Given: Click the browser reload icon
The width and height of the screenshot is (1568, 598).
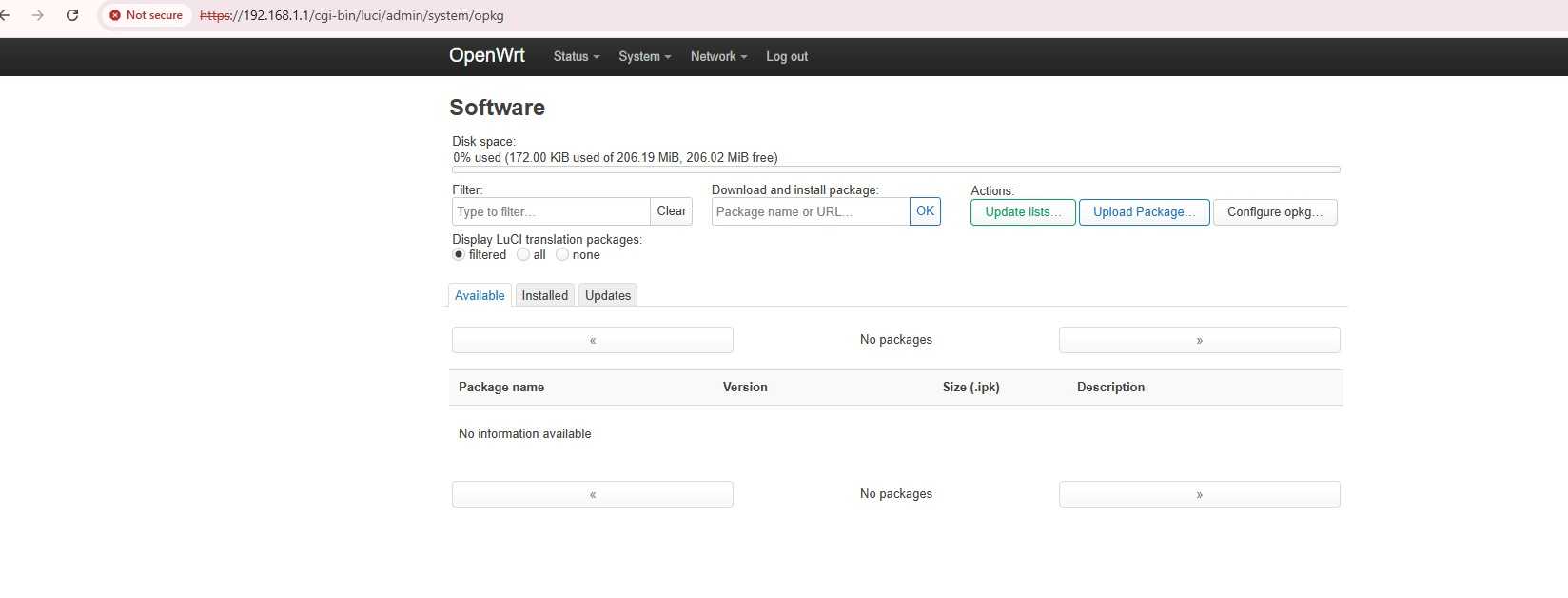Looking at the screenshot, I should click(72, 15).
